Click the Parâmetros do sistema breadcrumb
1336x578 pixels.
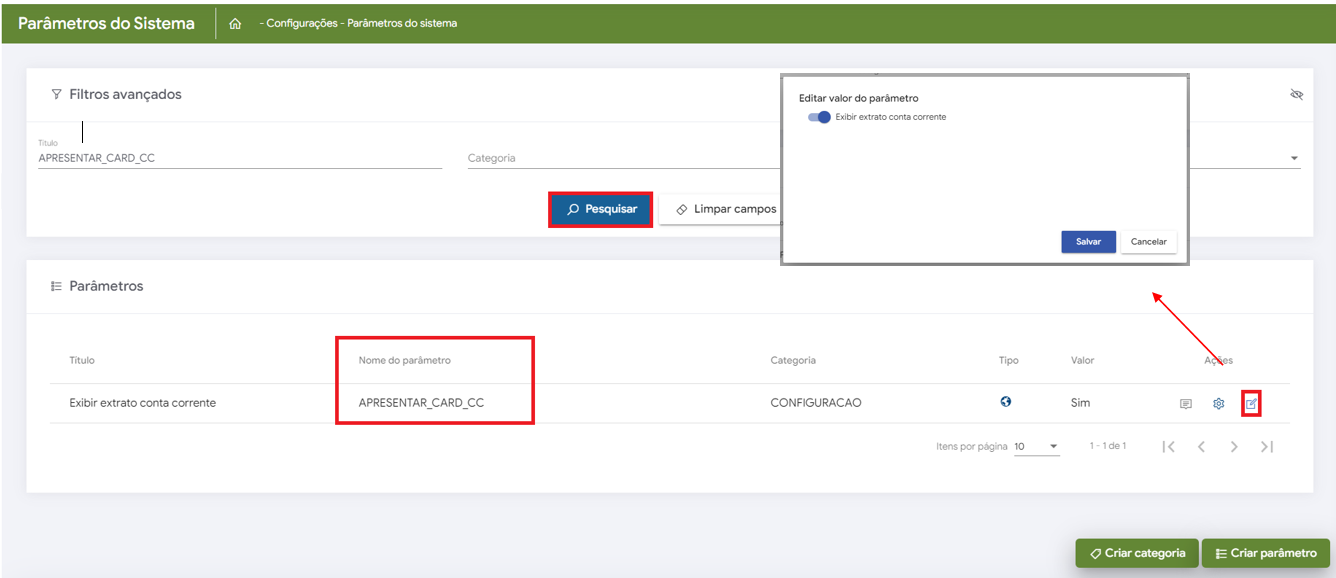[x=402, y=23]
